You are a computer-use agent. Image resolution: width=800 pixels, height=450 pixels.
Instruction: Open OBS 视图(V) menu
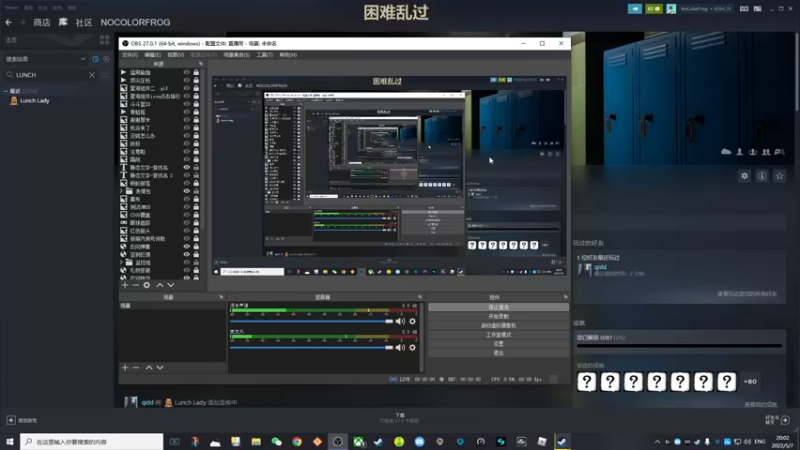point(176,55)
